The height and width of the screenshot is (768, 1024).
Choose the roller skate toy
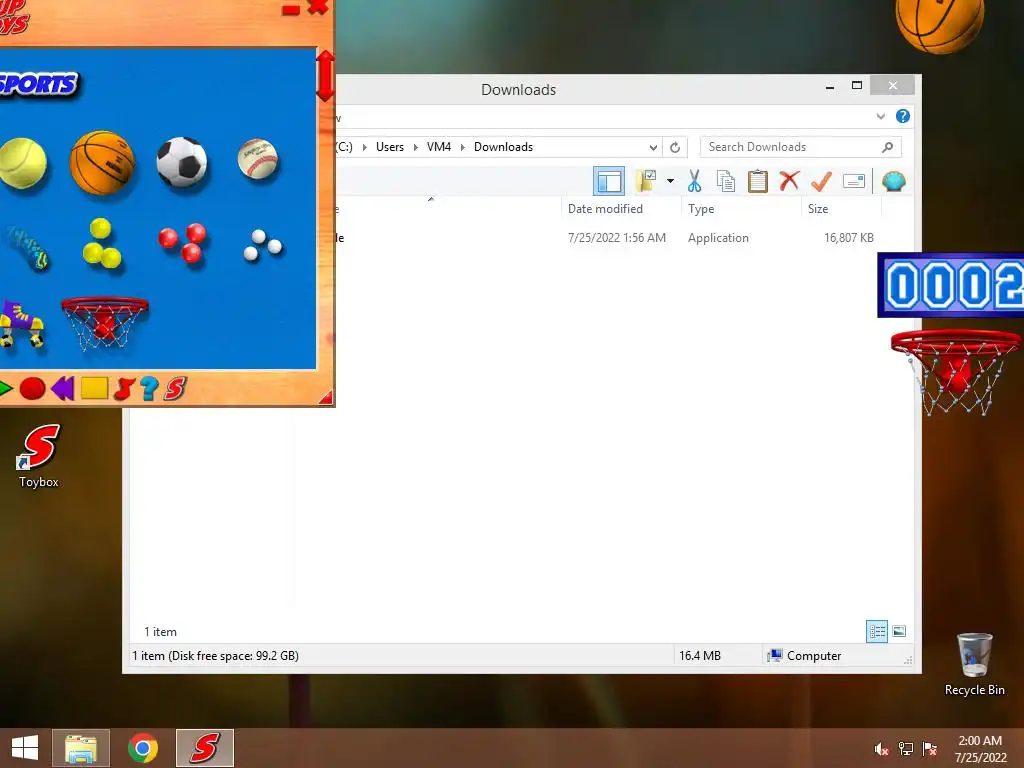(x=22, y=323)
